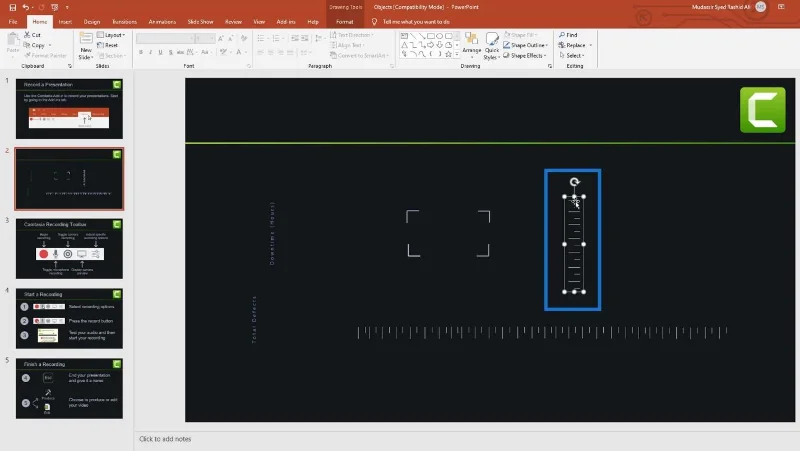Decrease the font size
Viewport: 800px width, 451px height.
(231, 38)
